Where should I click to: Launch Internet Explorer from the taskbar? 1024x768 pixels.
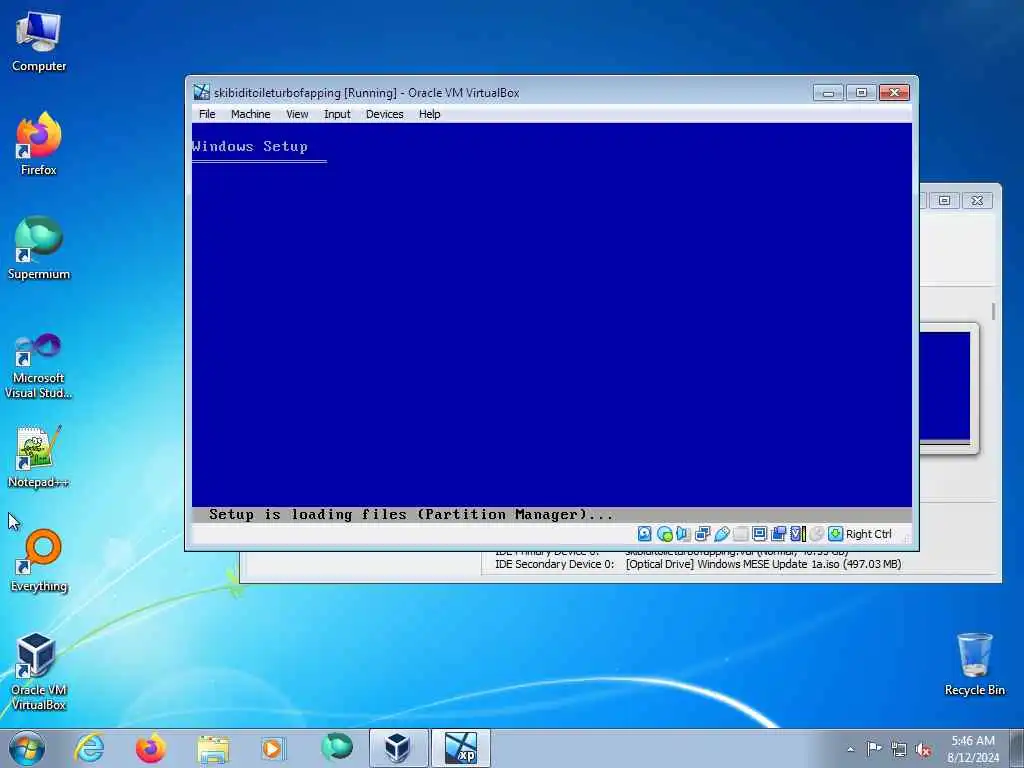click(89, 748)
